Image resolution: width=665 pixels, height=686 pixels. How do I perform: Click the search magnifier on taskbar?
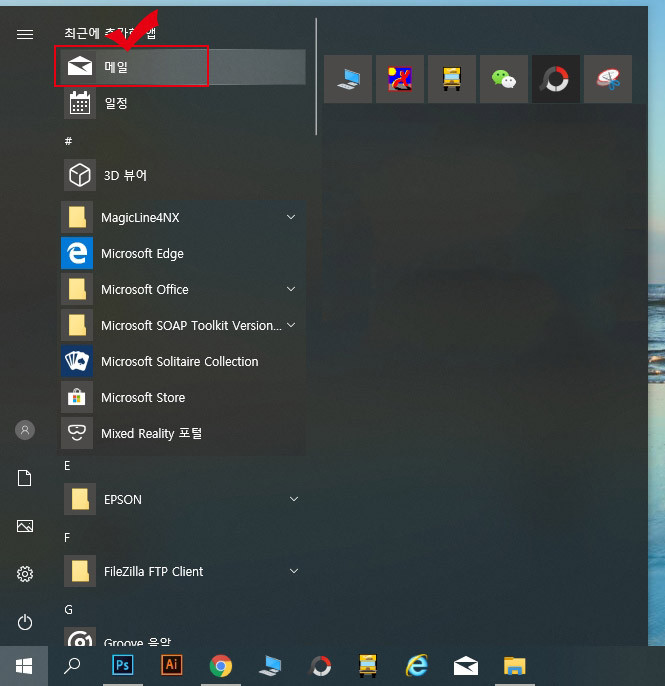(x=72, y=666)
